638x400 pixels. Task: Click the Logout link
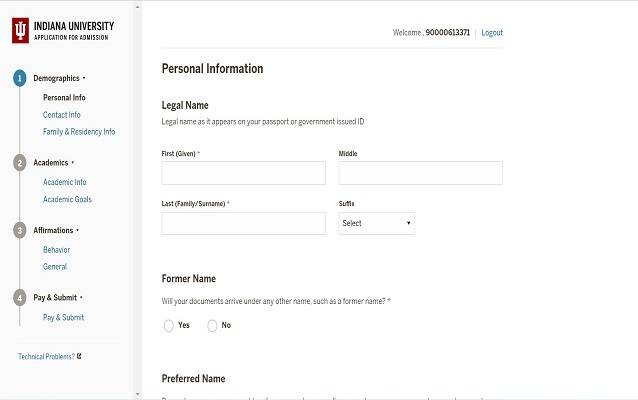click(x=492, y=33)
